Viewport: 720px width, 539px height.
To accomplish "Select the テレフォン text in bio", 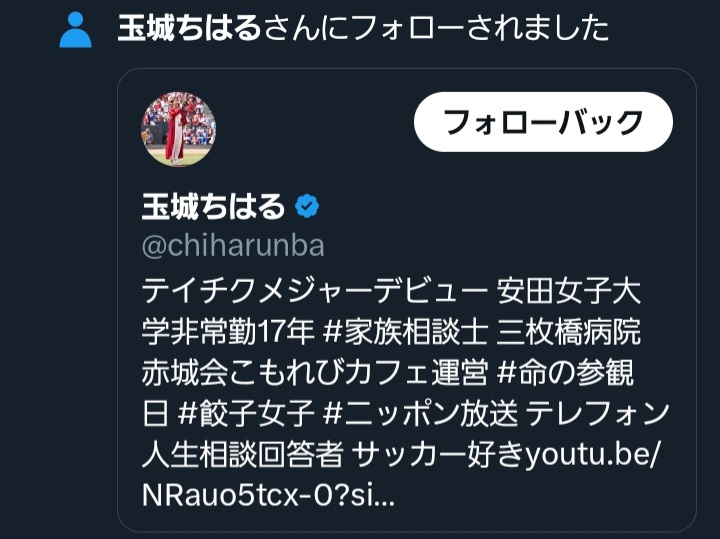I will [x=597, y=413].
